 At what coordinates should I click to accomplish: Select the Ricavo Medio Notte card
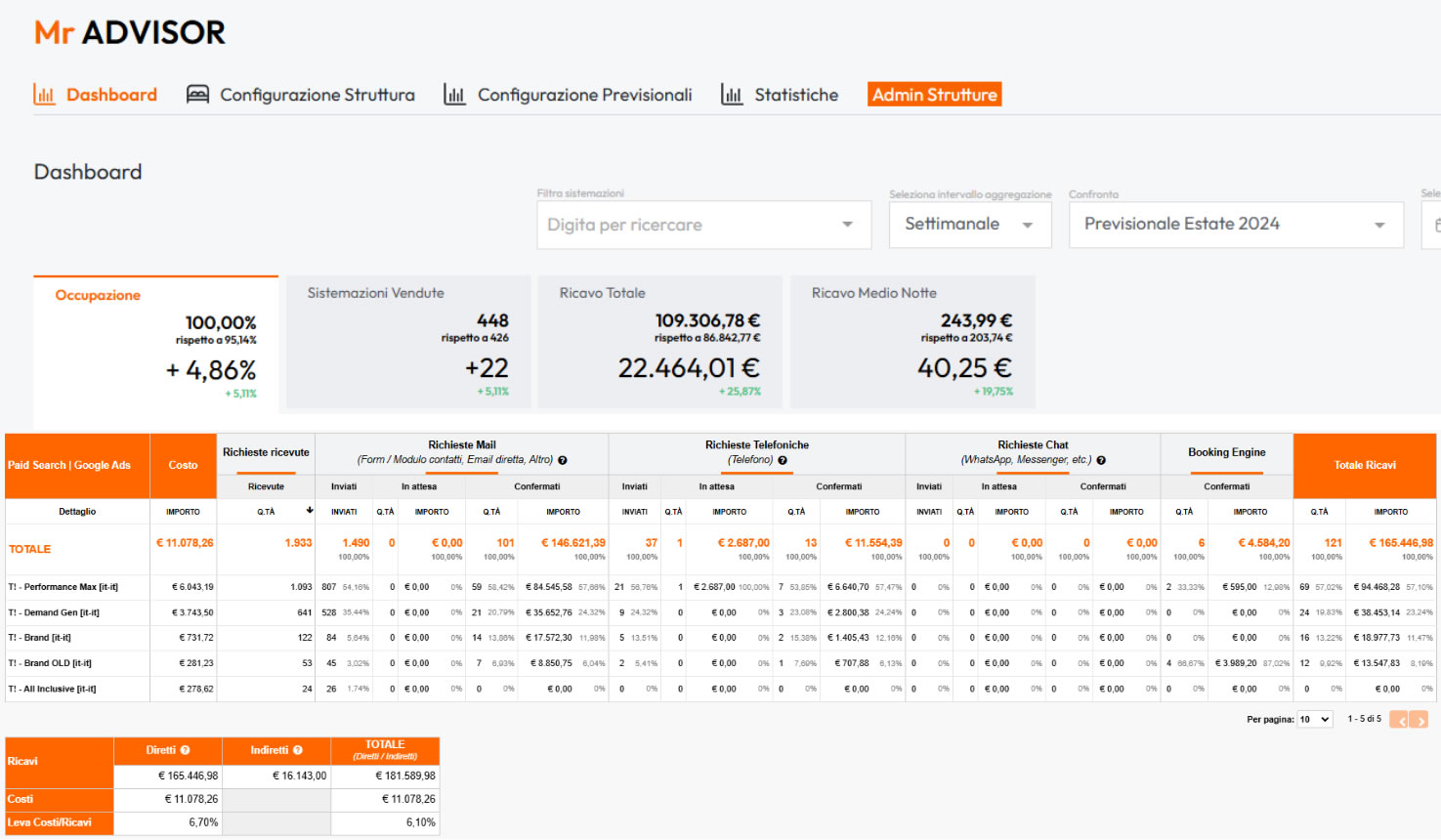coord(912,342)
